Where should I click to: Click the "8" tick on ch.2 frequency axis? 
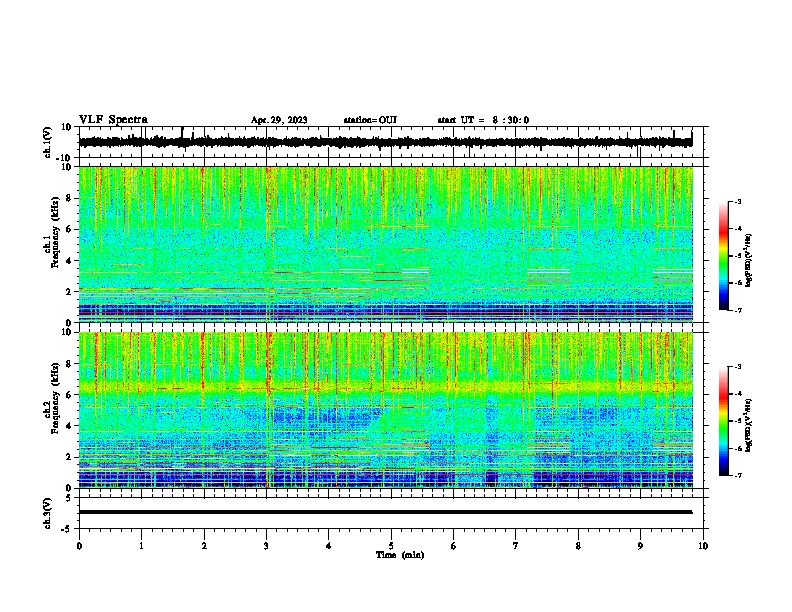[69, 364]
